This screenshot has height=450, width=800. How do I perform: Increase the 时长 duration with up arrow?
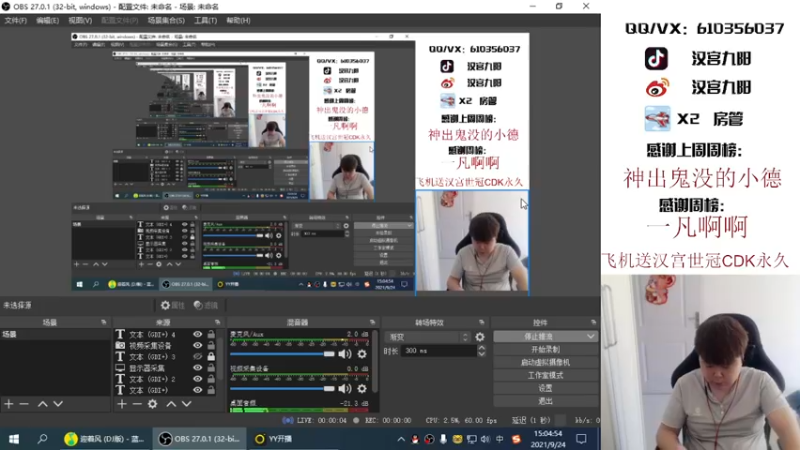(481, 347)
